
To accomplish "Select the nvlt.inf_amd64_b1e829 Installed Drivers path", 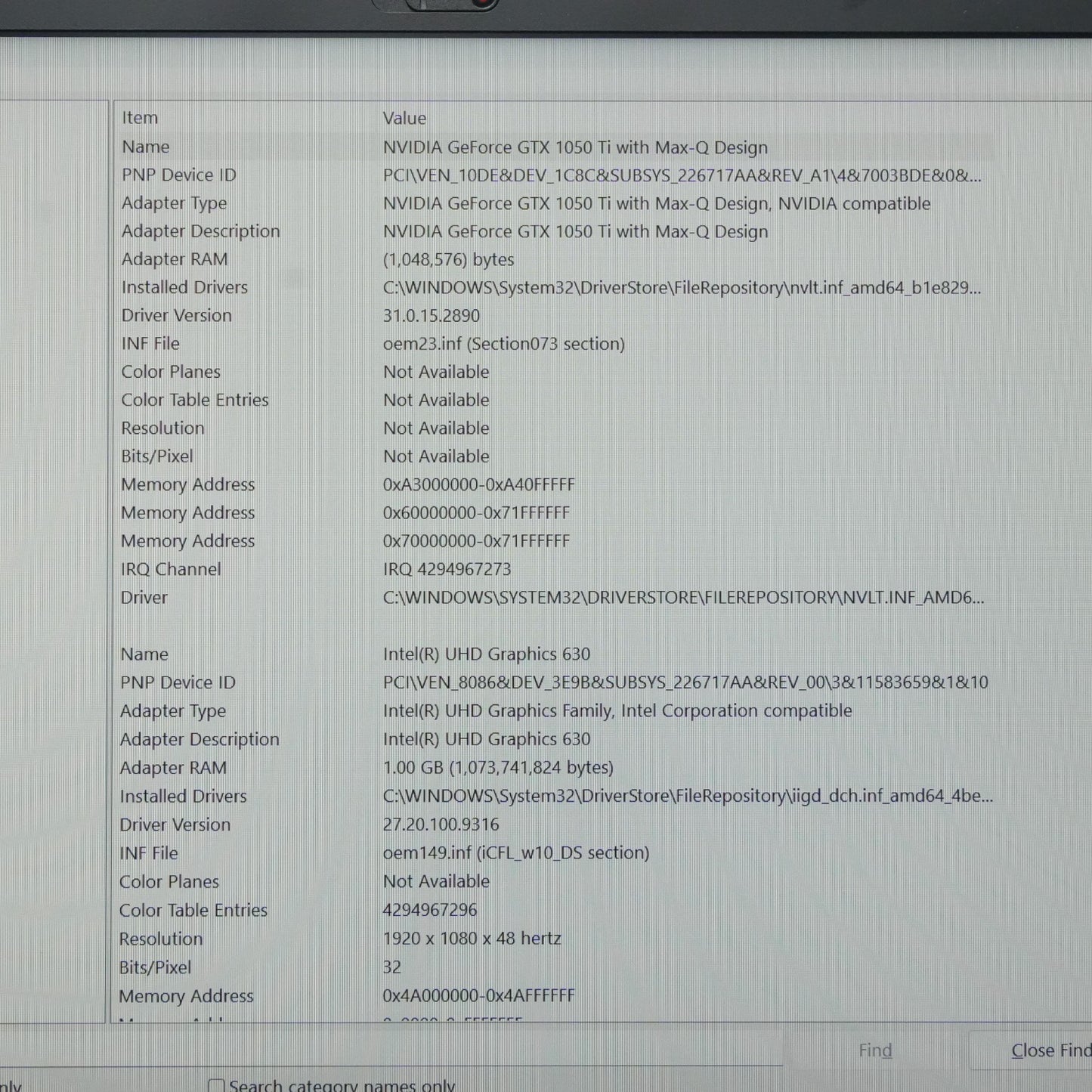I will click(x=682, y=288).
